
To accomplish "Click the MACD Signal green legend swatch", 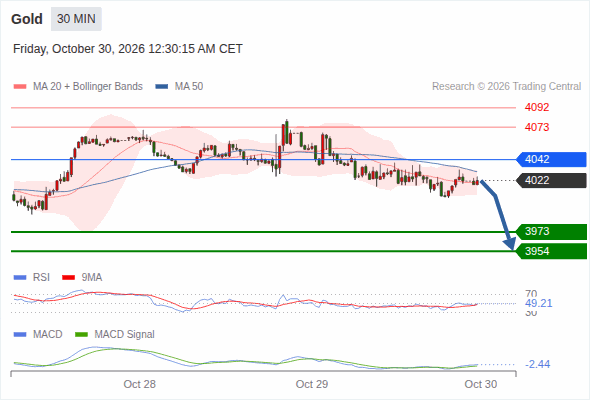I will pyautogui.click(x=81, y=335).
